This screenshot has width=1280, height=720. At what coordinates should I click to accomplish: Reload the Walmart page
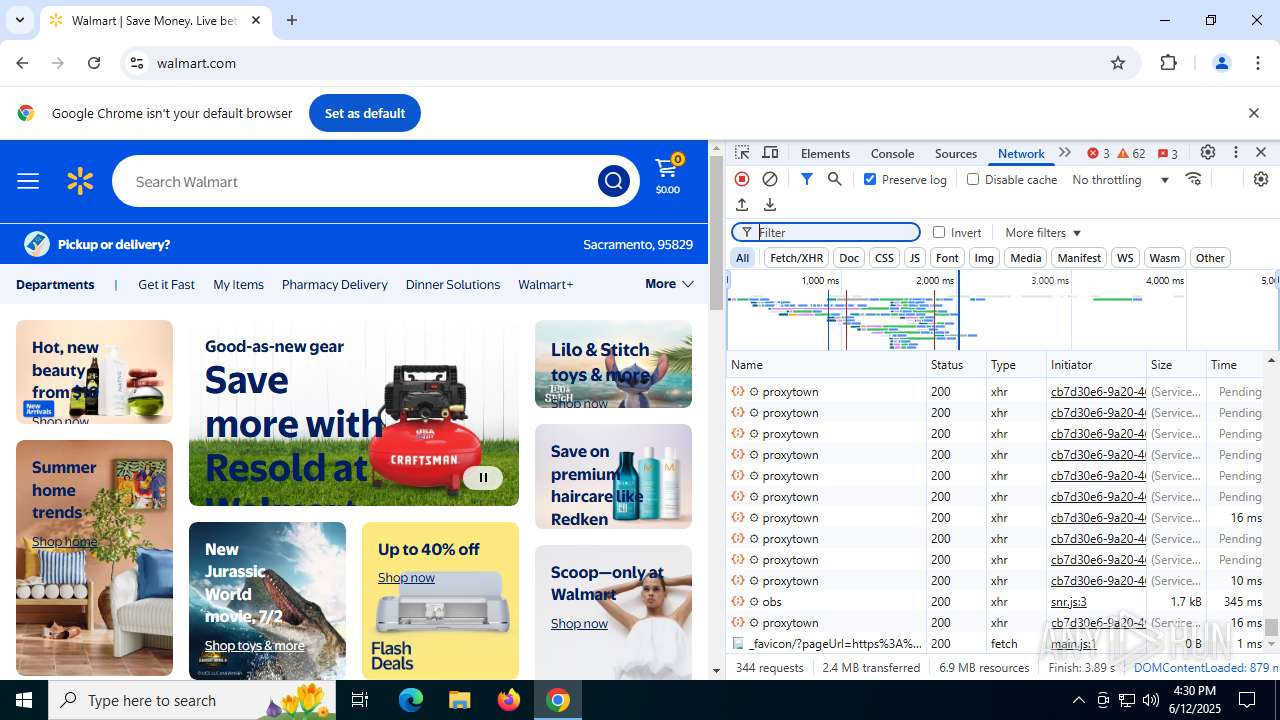click(x=94, y=63)
